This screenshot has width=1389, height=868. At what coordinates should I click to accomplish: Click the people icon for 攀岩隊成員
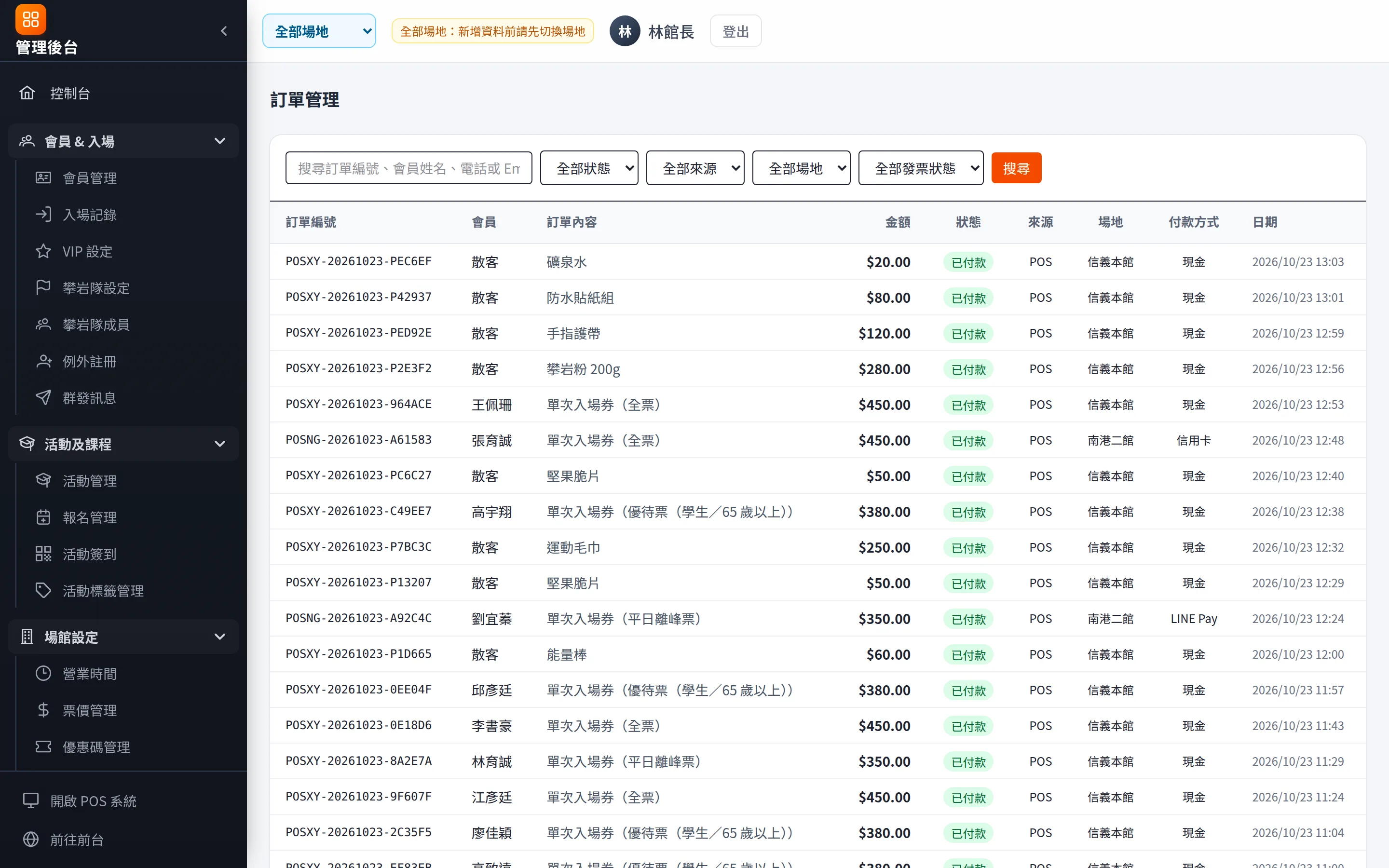point(43,325)
